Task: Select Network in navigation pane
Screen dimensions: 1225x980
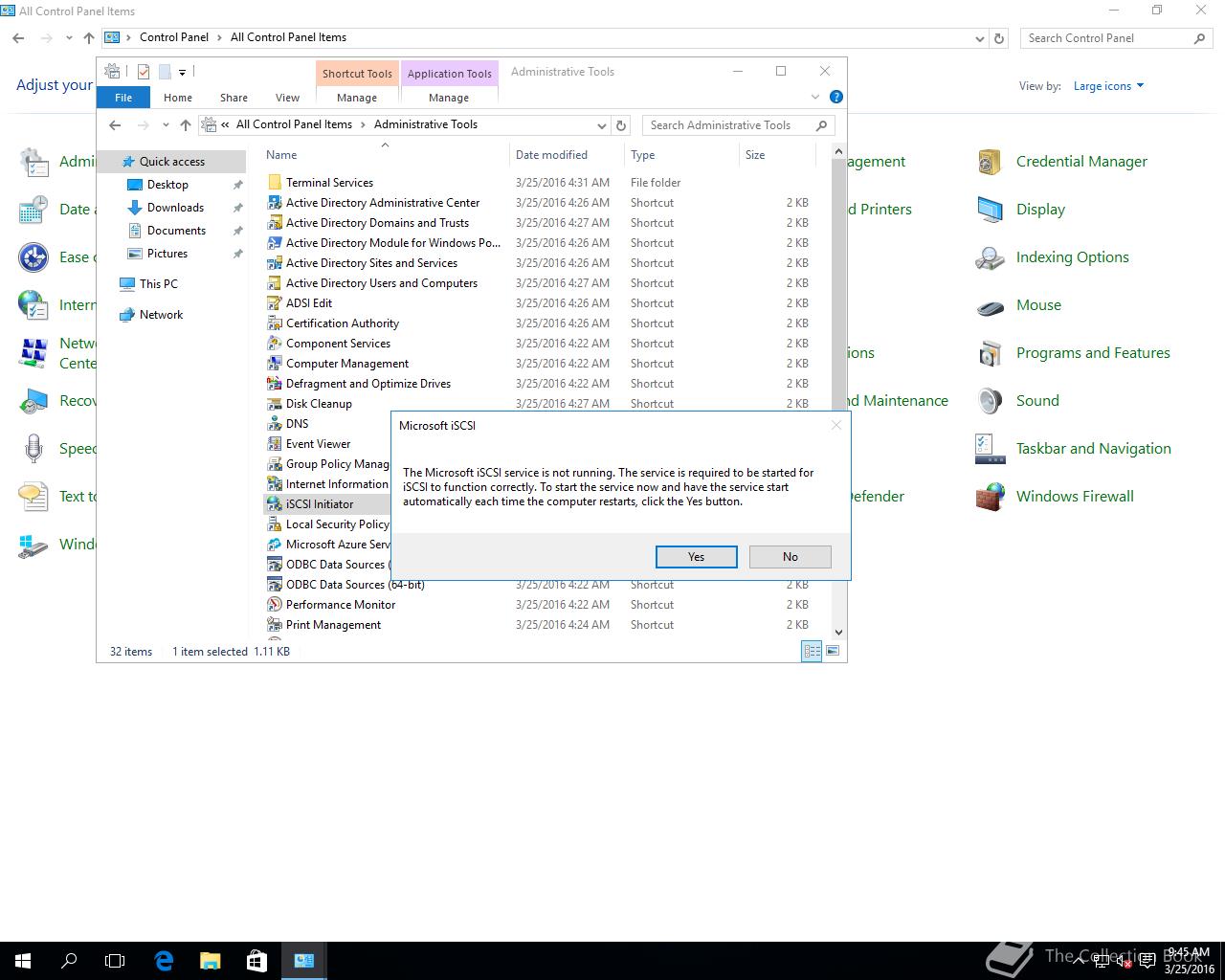Action: [x=161, y=315]
